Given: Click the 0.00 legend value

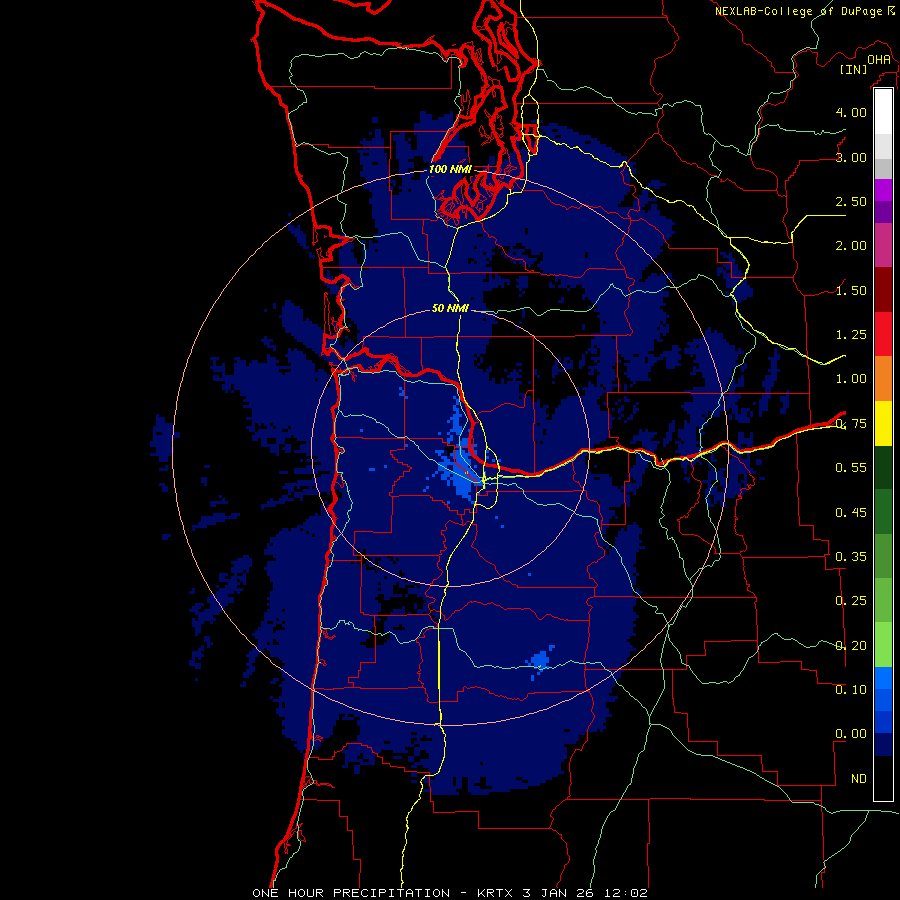Looking at the screenshot, I should 851,734.
